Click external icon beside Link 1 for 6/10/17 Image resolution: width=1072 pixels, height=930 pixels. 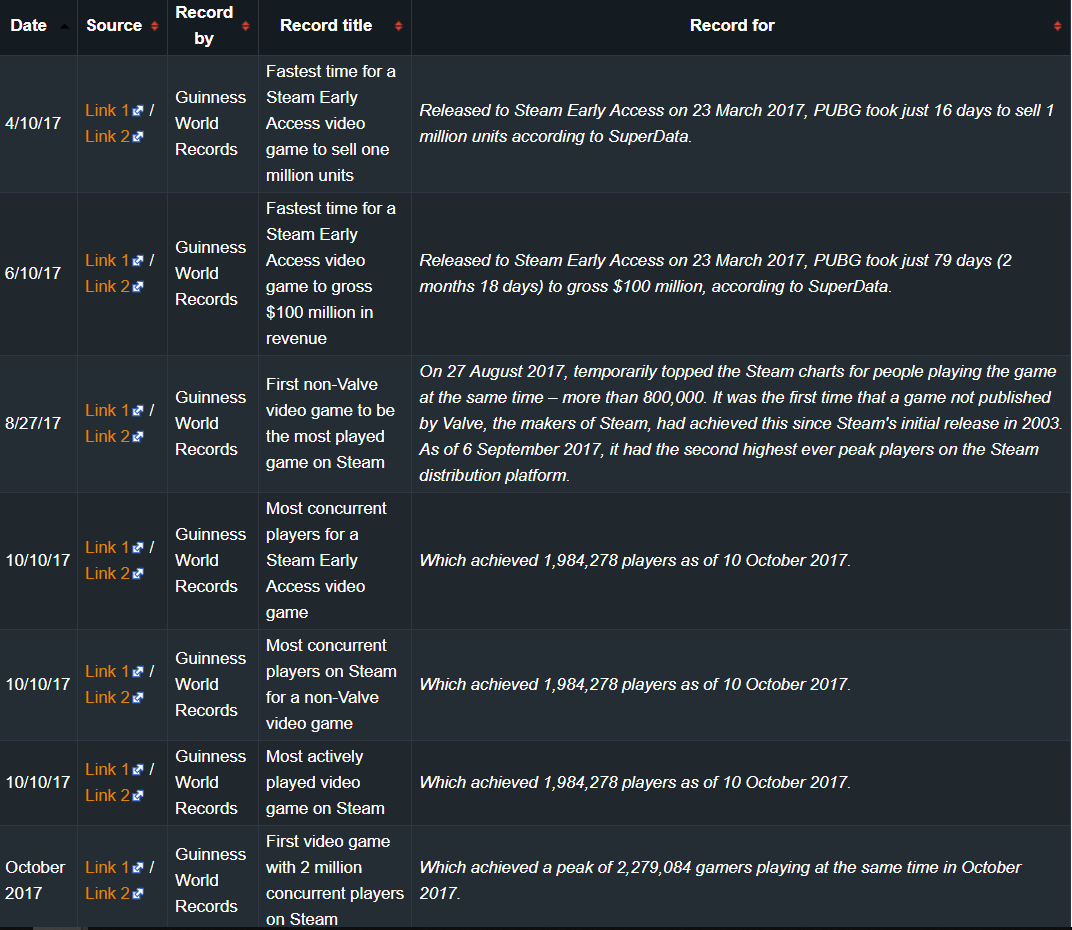[137, 261]
